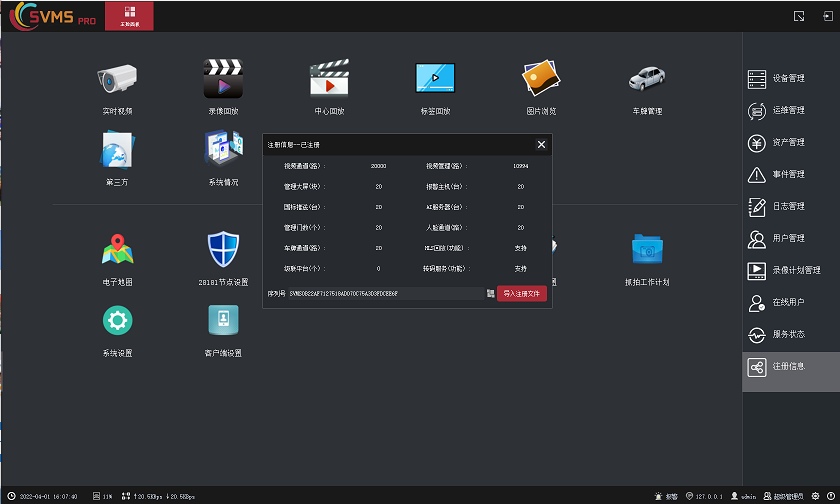Open 标签回放 module icon
The image size is (840, 504).
(x=435, y=80)
